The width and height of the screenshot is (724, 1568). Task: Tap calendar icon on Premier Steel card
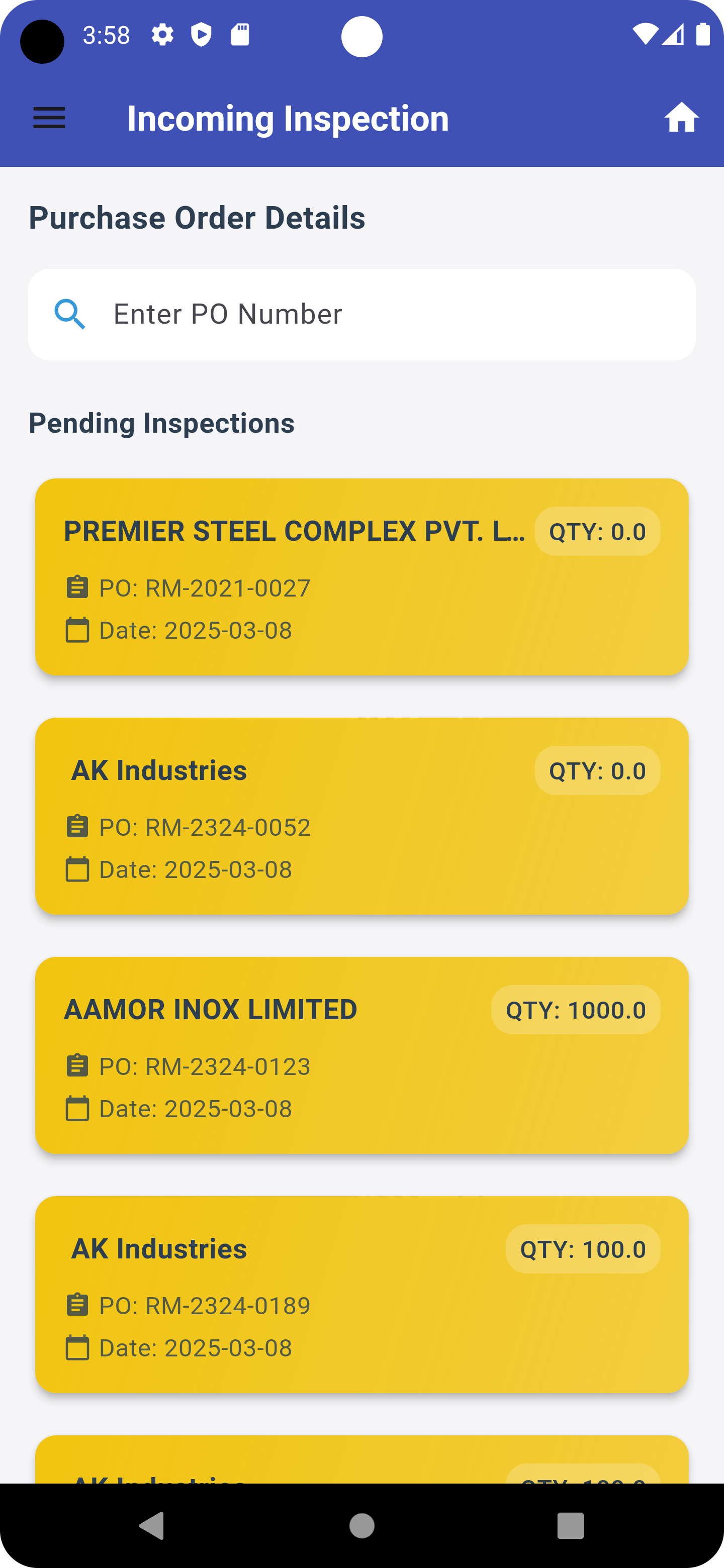coord(77,630)
